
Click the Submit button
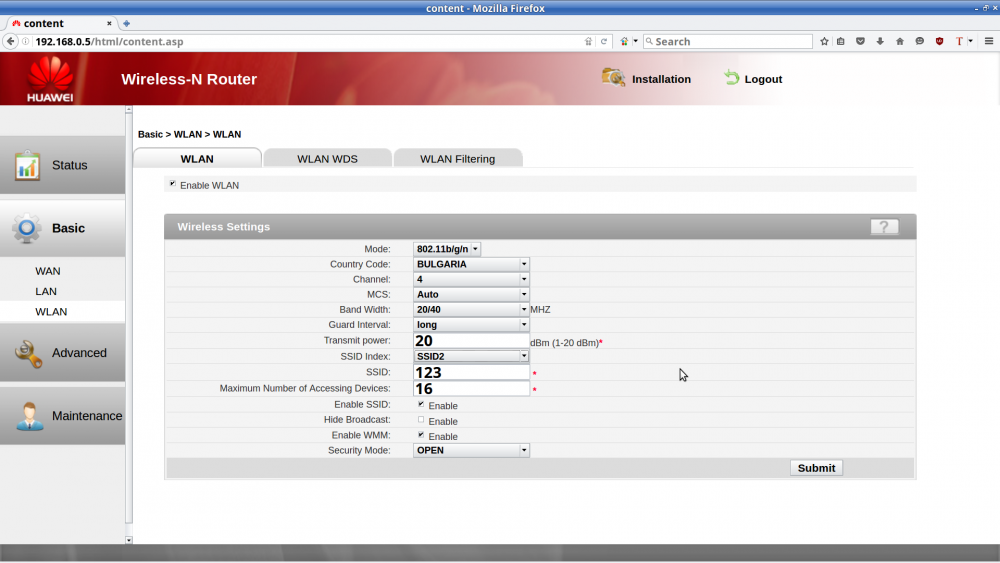click(816, 468)
